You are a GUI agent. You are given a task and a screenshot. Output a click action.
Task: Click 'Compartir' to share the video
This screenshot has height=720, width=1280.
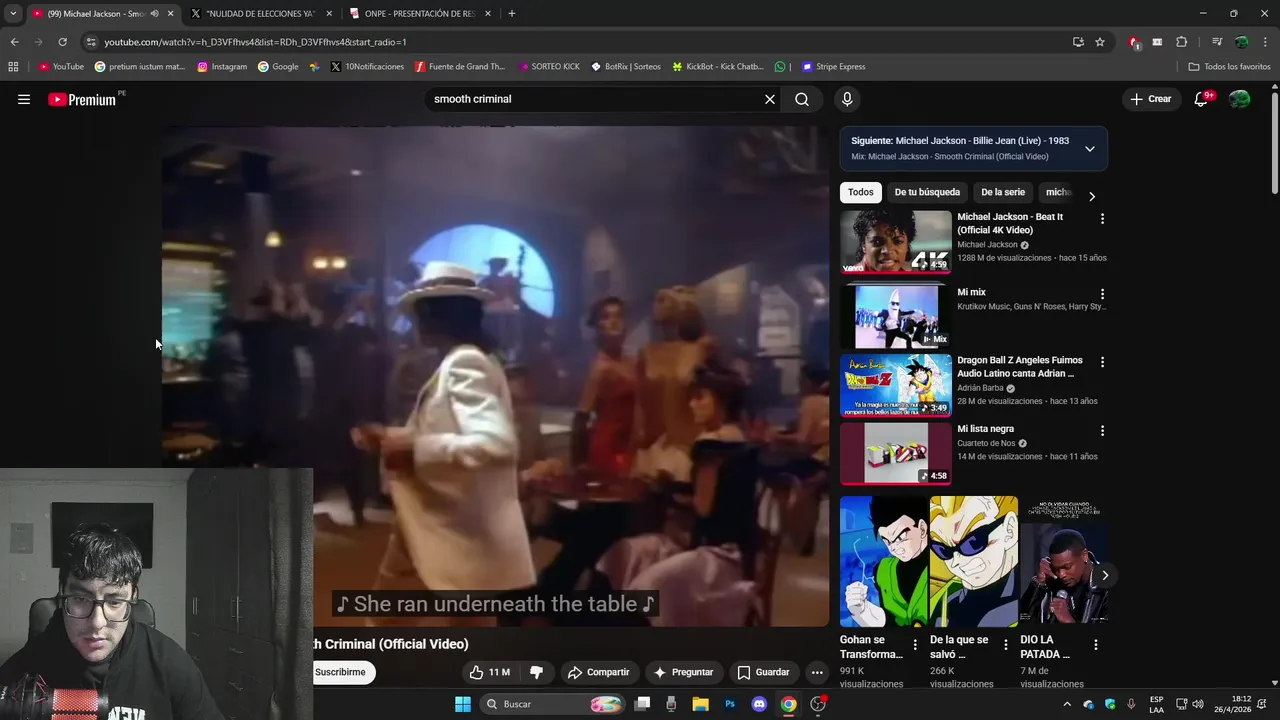[x=598, y=672]
